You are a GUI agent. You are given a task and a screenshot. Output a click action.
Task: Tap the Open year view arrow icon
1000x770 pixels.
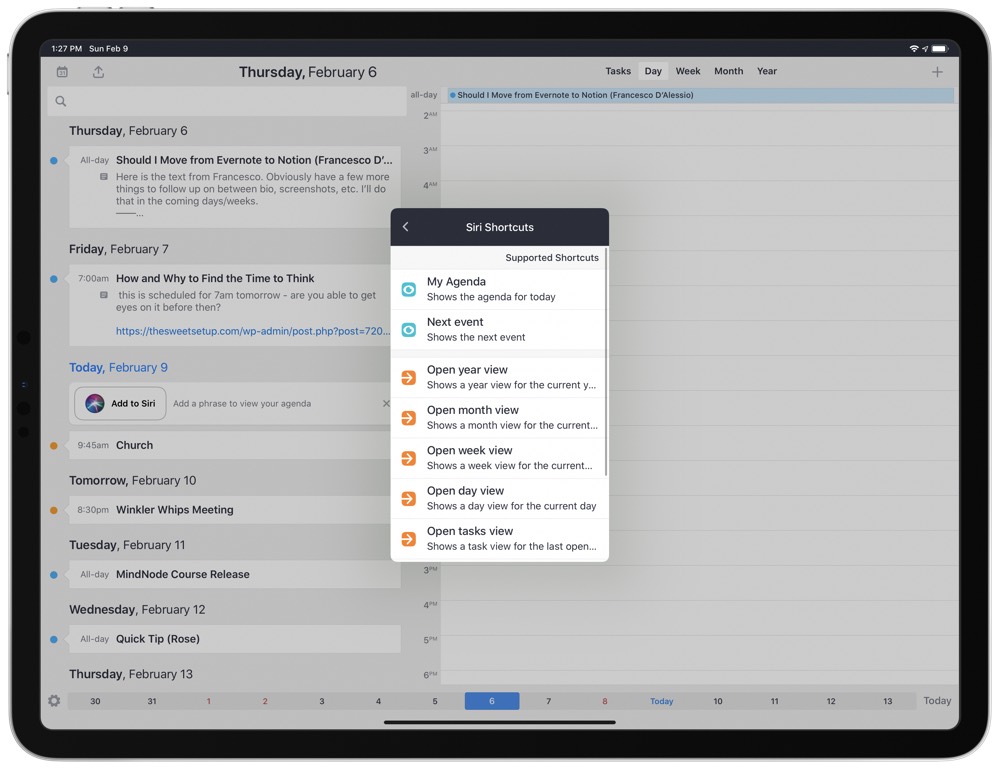point(409,377)
